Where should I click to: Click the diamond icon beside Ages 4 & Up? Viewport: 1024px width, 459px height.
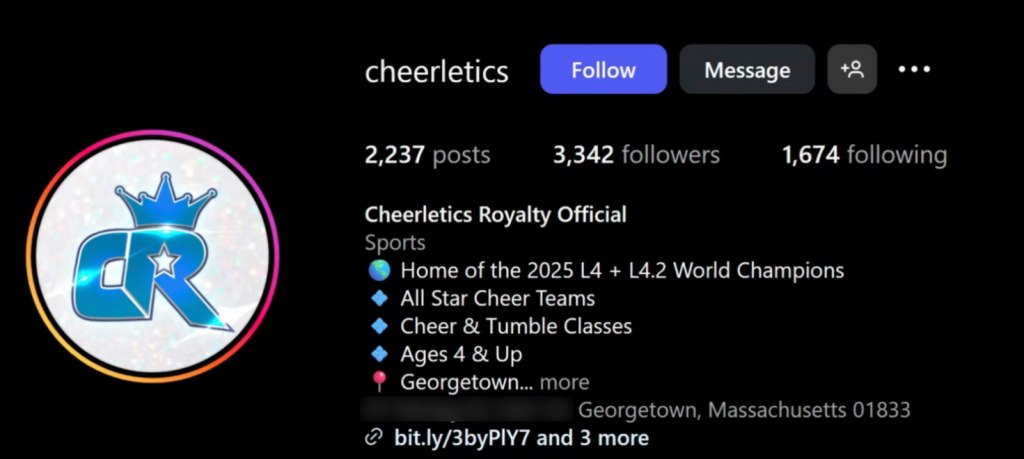(x=378, y=354)
